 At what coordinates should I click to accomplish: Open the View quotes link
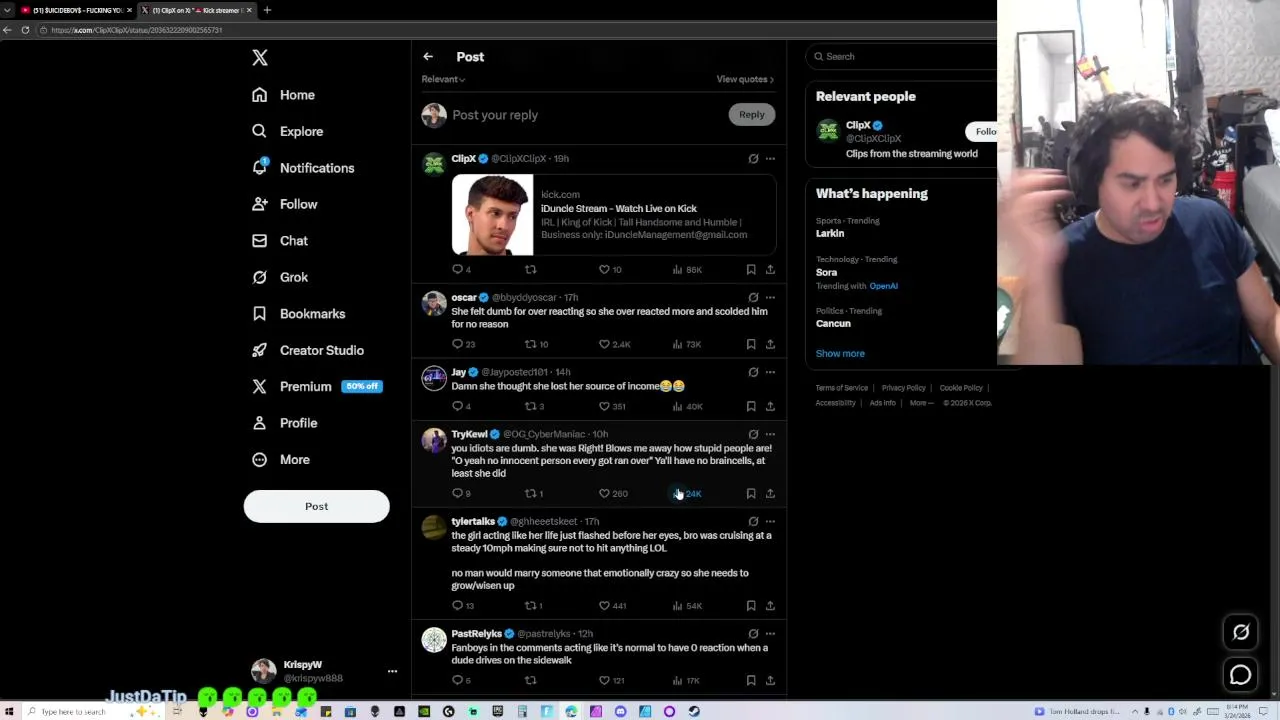pos(745,79)
